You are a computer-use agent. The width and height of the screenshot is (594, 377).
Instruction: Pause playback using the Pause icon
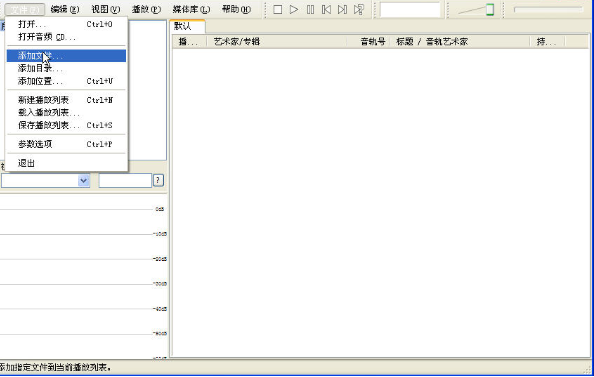[310, 9]
